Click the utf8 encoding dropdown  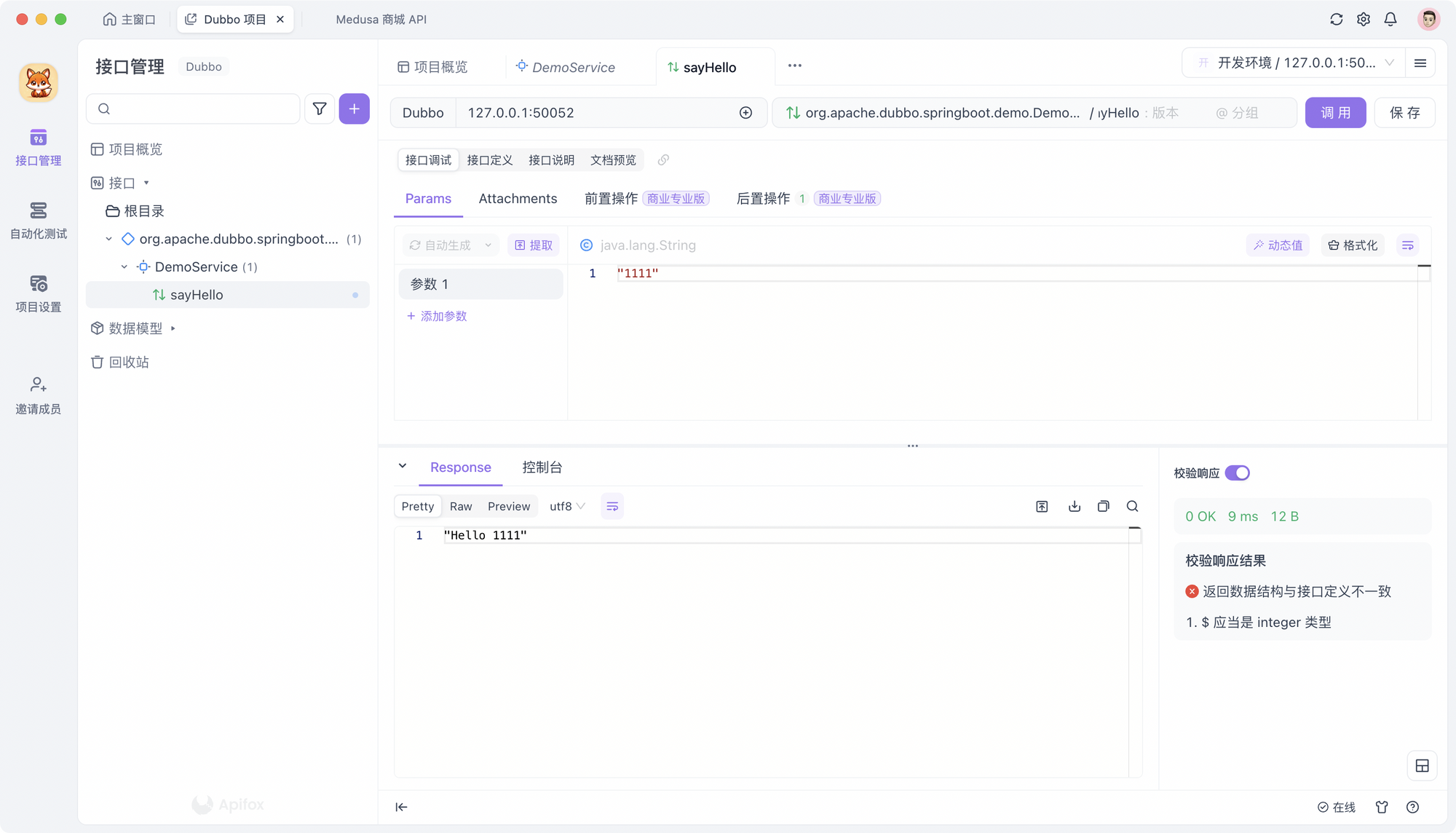pos(566,506)
